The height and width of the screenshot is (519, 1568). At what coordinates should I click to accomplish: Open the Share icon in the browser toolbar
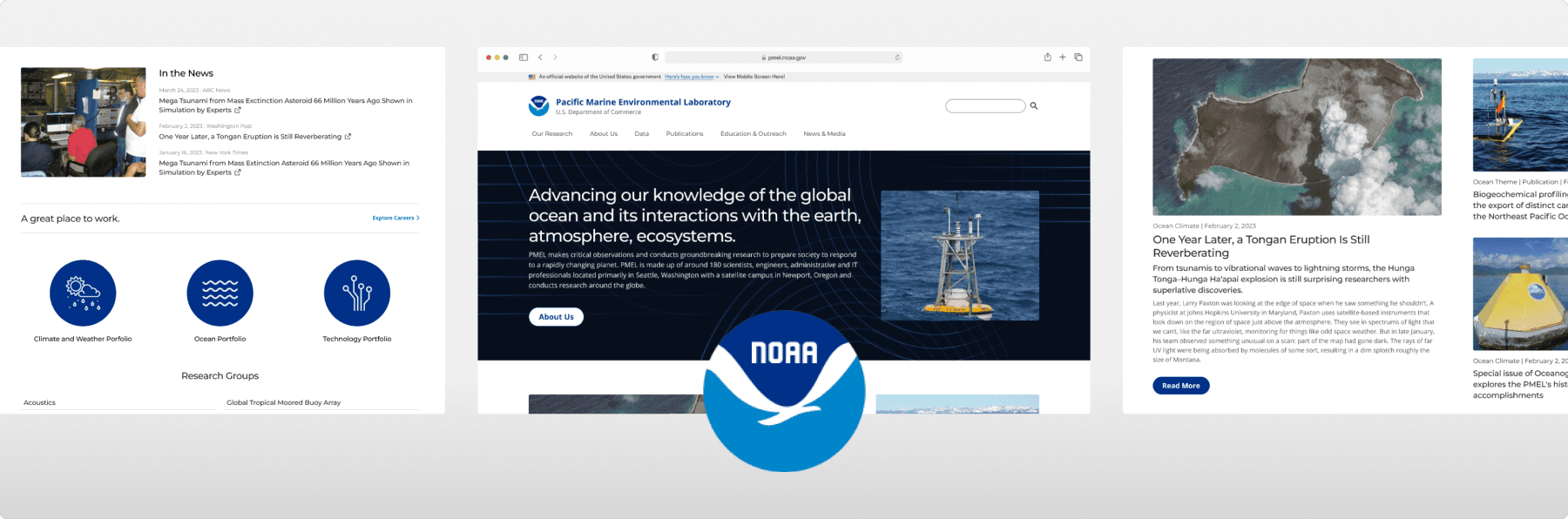1047,57
